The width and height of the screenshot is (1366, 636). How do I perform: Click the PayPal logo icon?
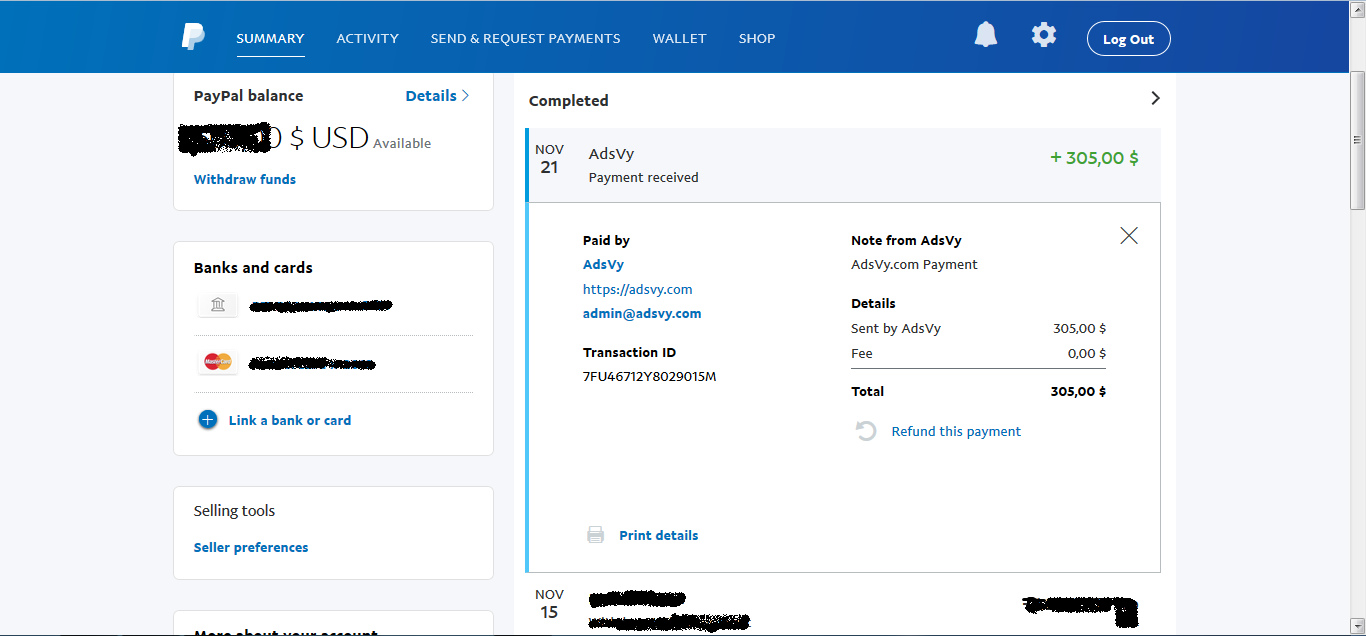tap(193, 38)
